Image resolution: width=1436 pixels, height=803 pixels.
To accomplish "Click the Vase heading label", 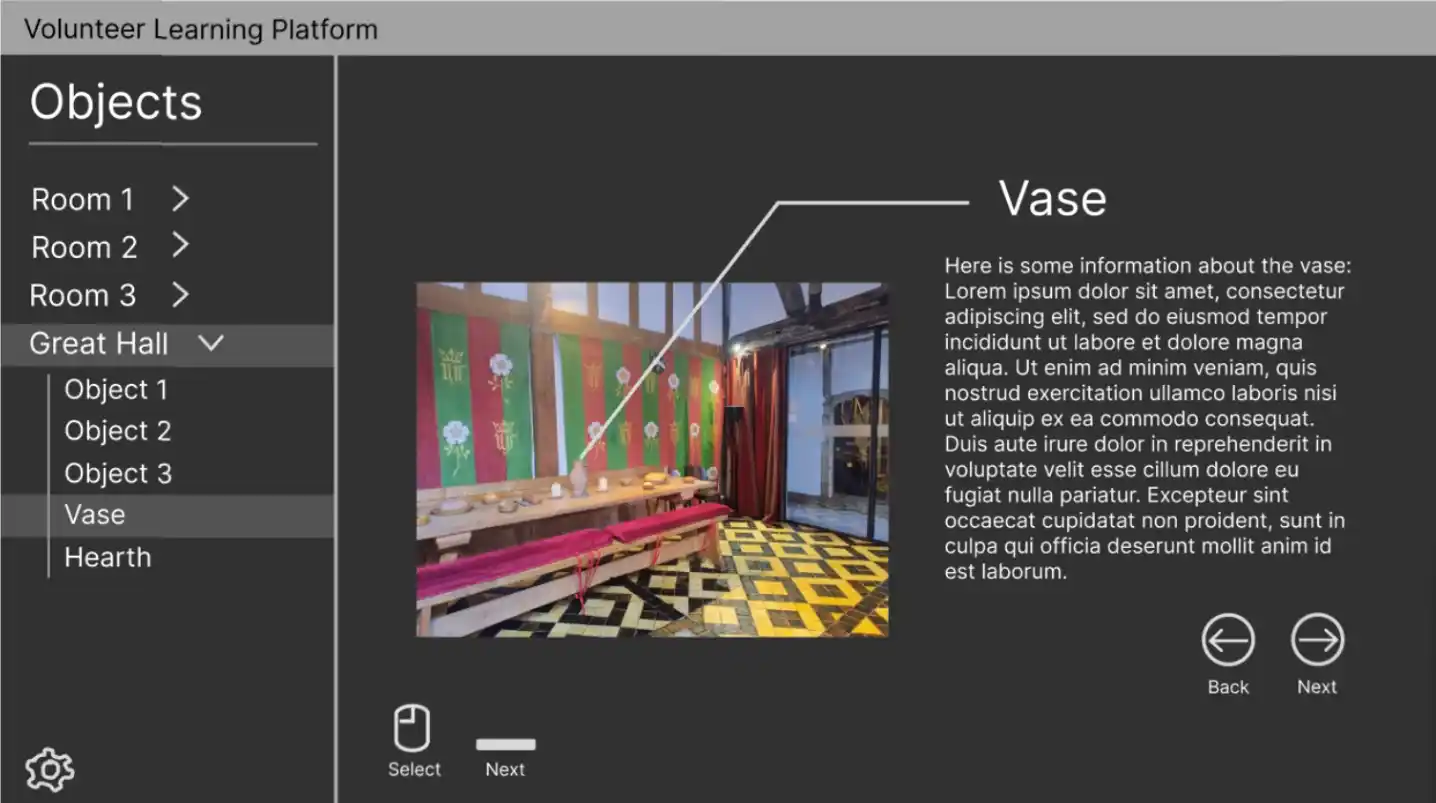I will click(1052, 198).
